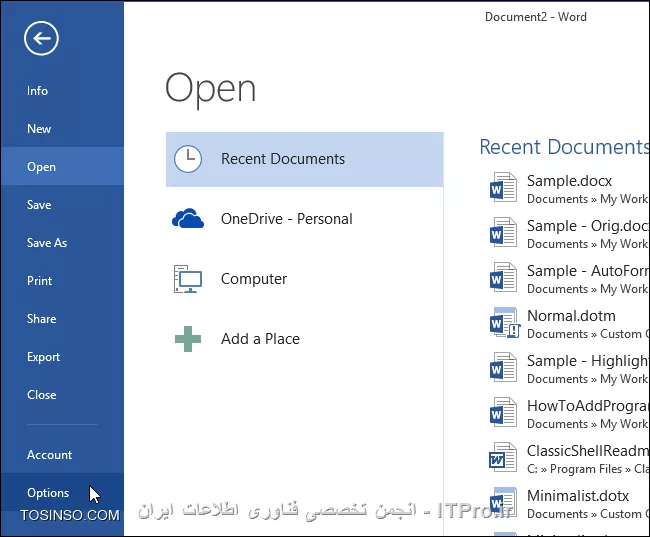
Task: Open the Sample - Highlight document
Action: [x=565, y=369]
